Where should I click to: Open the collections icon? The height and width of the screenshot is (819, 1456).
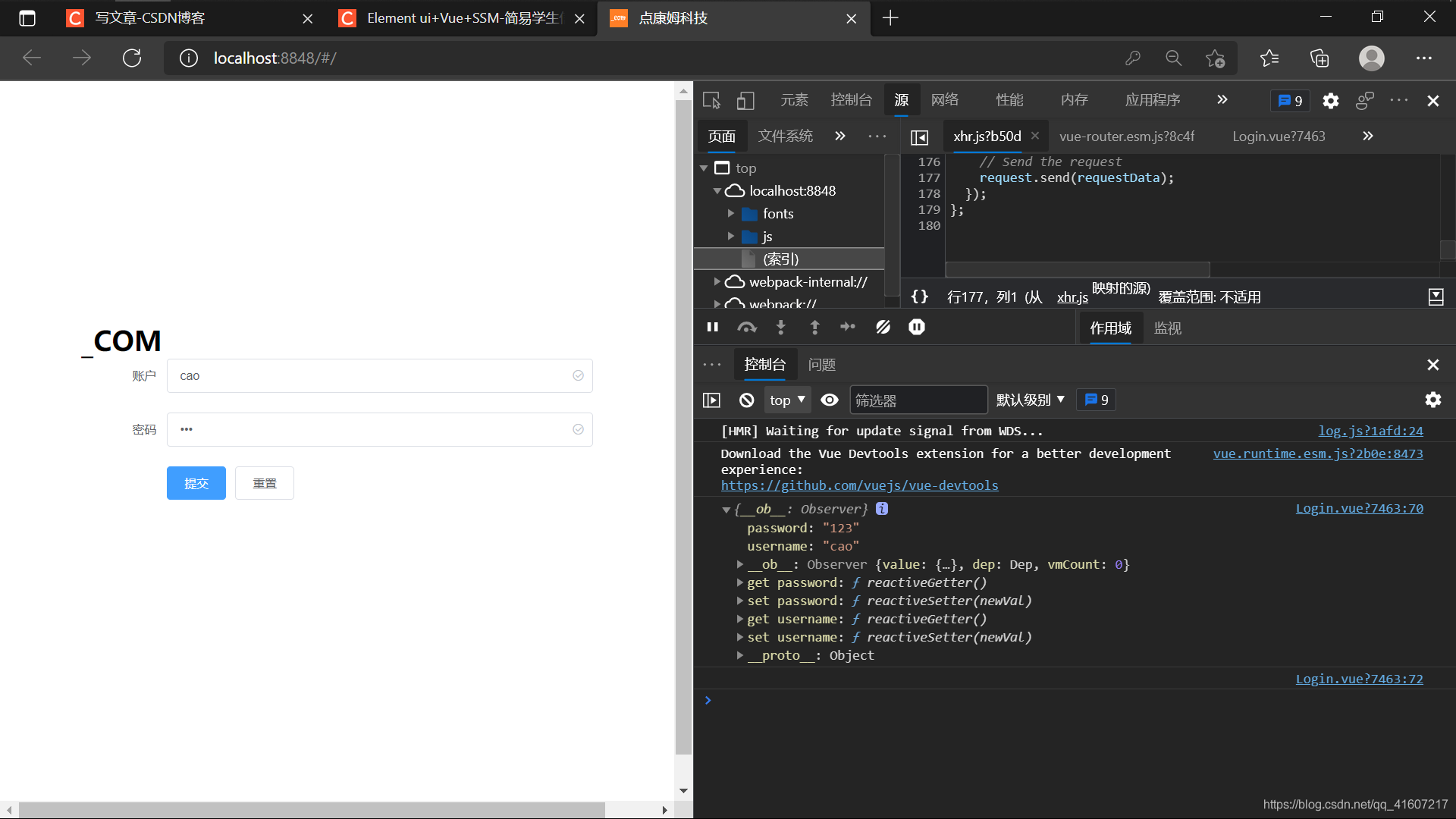point(1319,58)
